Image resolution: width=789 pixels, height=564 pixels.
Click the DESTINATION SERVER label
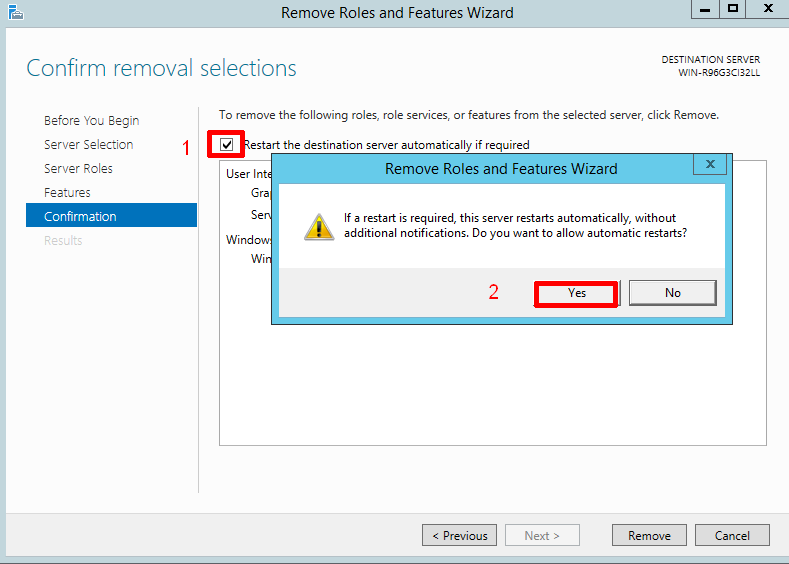pos(711,59)
